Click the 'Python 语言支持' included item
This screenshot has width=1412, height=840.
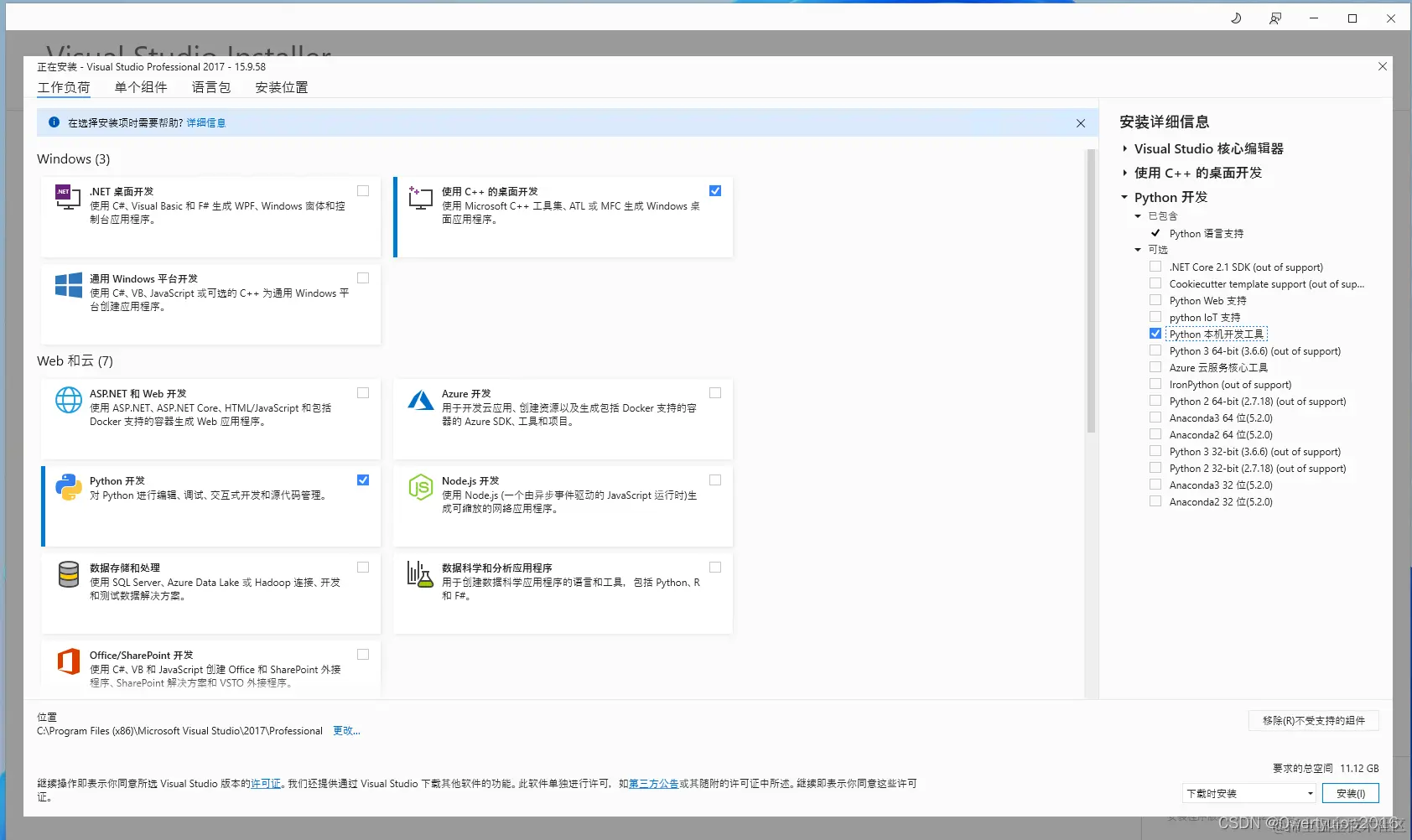[1207, 233]
